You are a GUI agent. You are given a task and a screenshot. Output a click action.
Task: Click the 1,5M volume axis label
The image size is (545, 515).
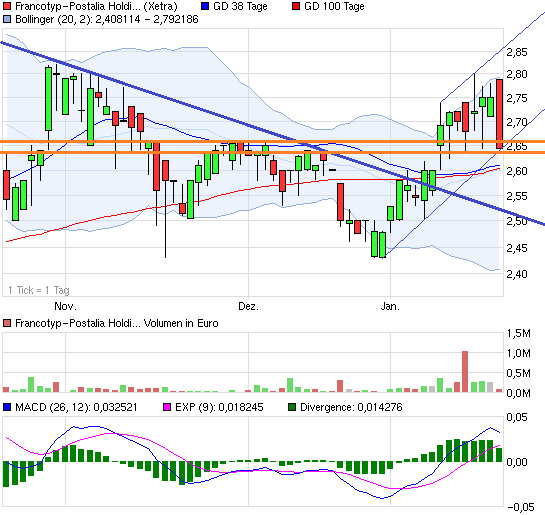tap(519, 334)
